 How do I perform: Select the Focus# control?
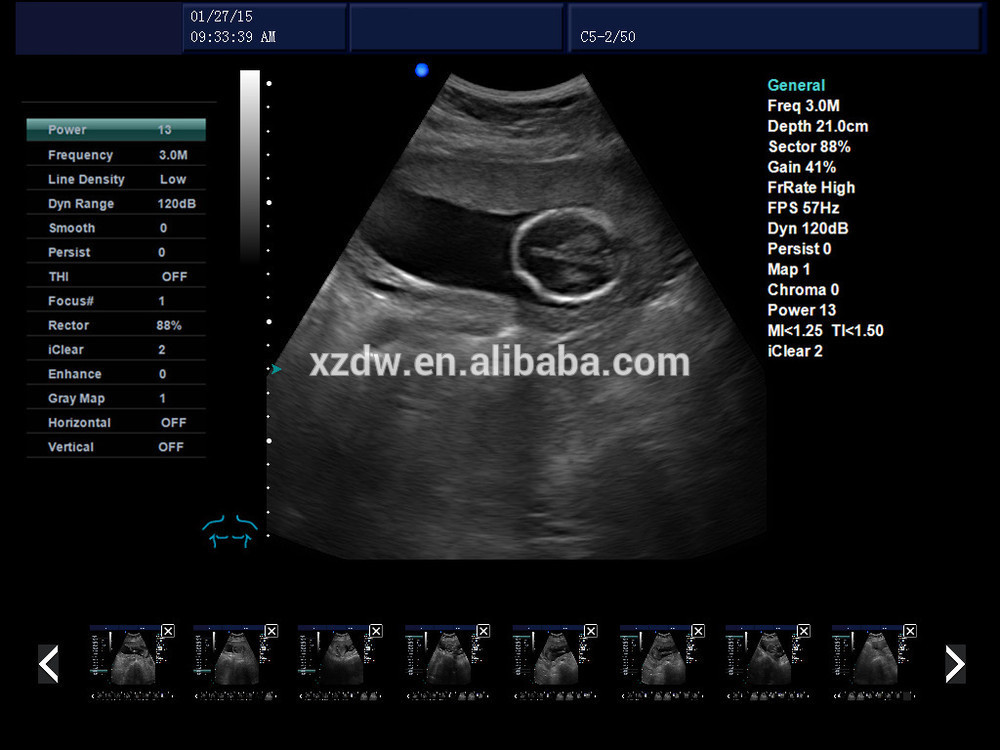115,300
